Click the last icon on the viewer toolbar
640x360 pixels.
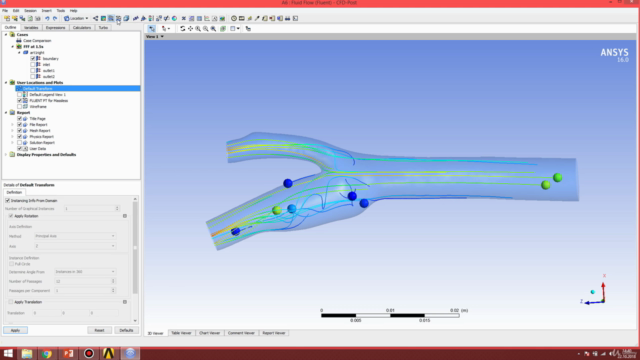tap(248, 29)
